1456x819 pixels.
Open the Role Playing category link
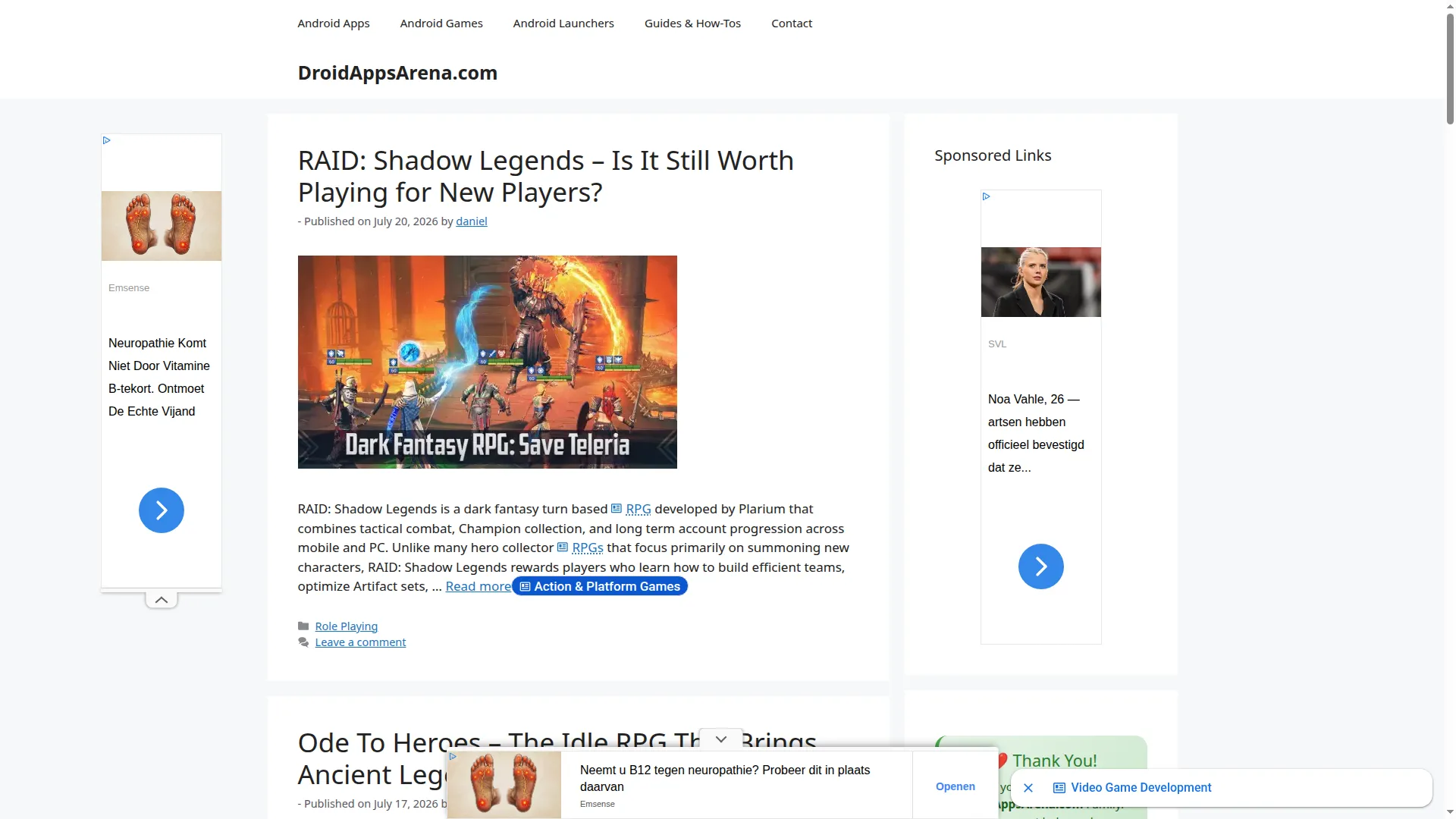[346, 626]
